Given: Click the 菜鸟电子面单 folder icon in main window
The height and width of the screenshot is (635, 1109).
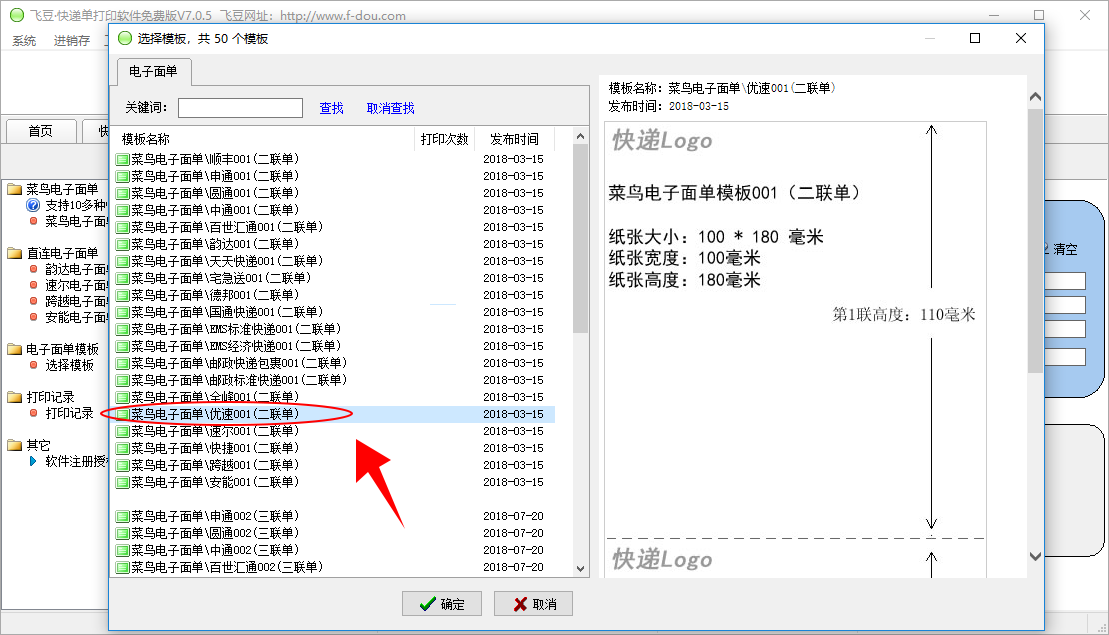Looking at the screenshot, I should tap(15, 189).
